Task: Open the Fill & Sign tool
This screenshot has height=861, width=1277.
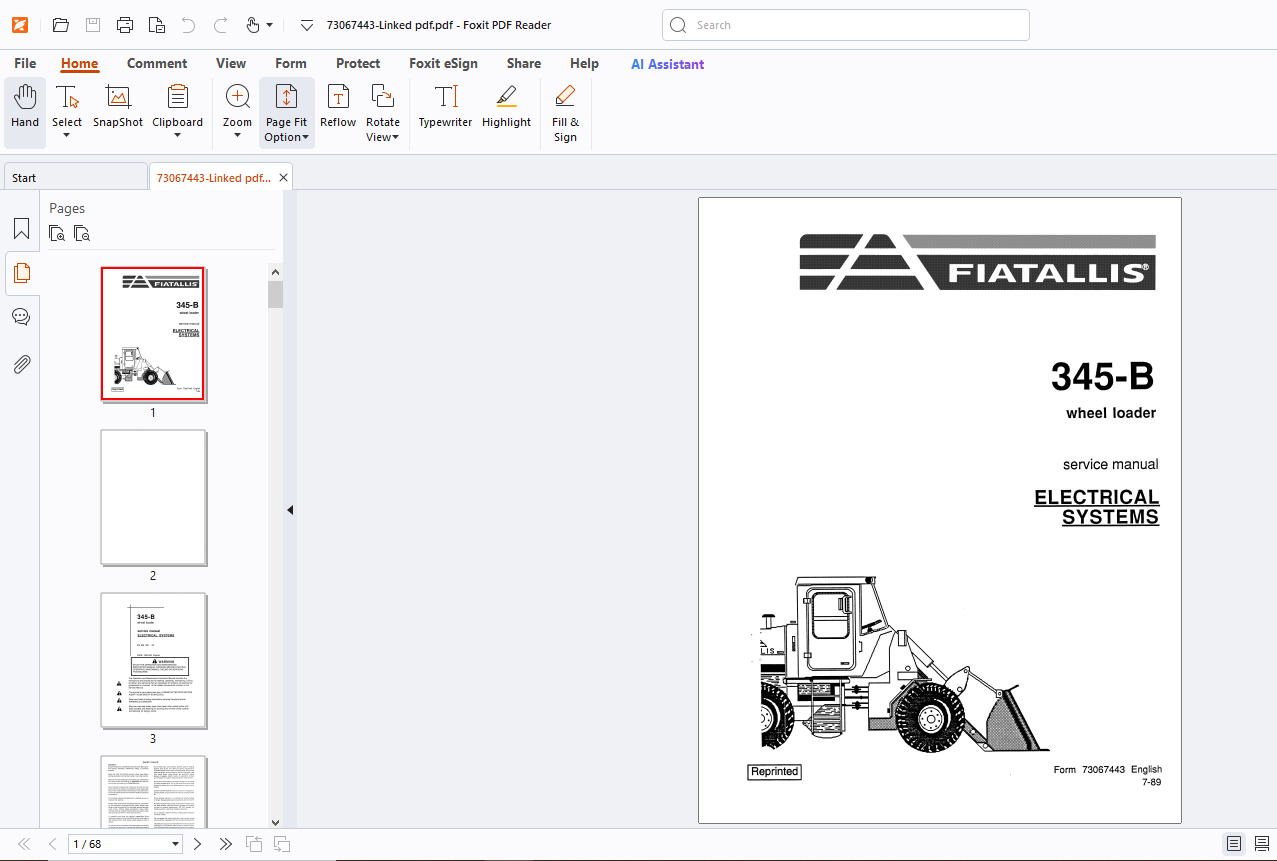Action: point(565,113)
